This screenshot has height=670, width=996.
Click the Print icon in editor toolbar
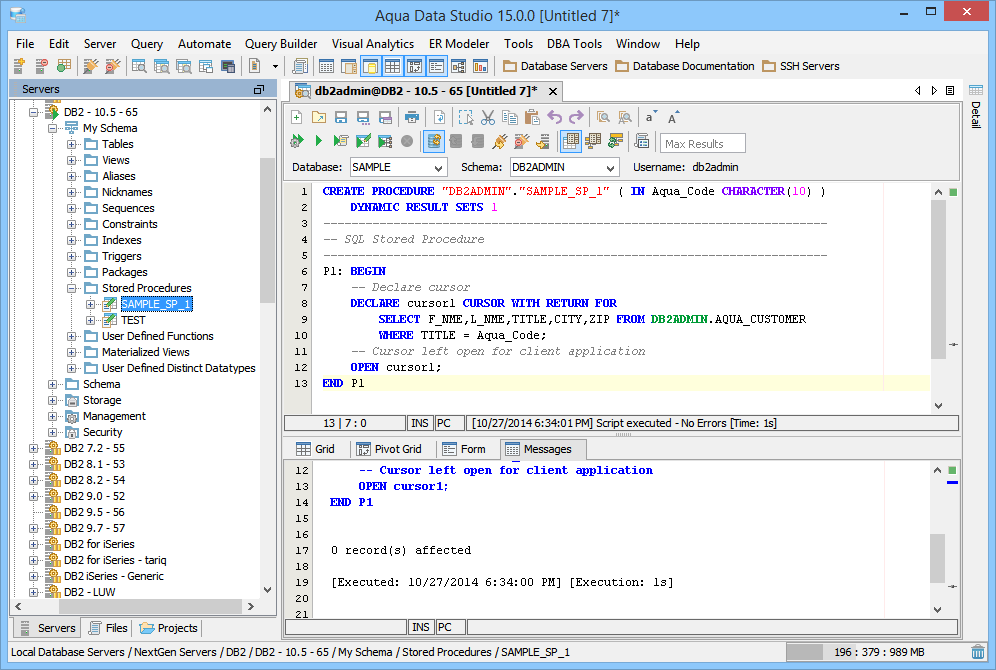click(410, 117)
